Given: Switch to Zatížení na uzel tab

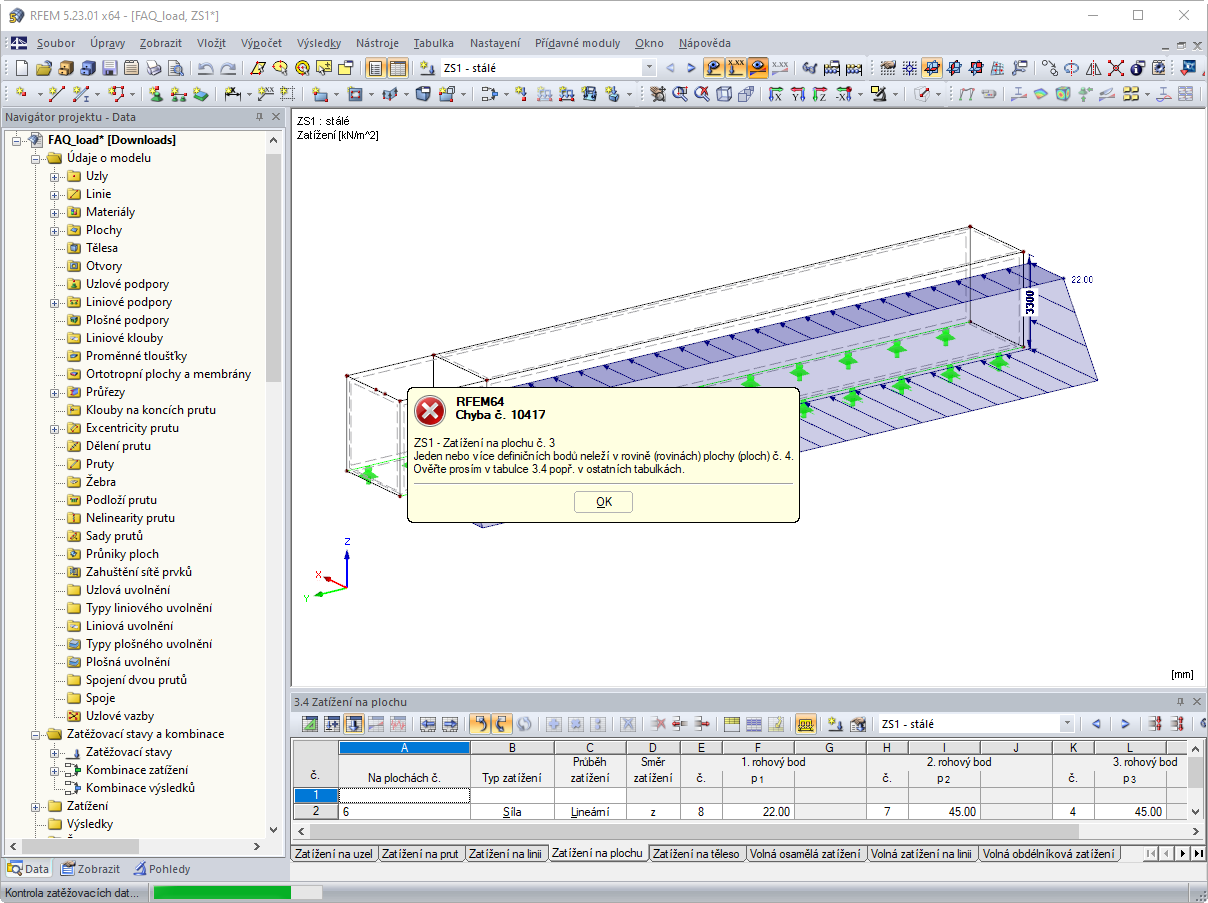Looking at the screenshot, I should coord(334,853).
